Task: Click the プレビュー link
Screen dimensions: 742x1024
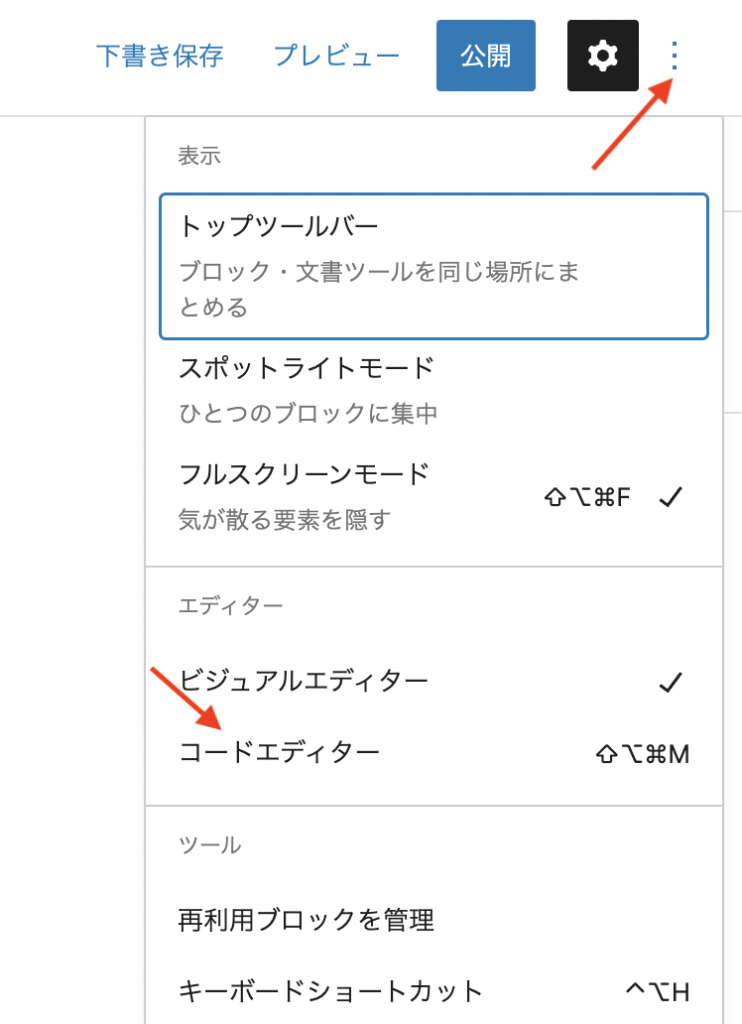Action: 337,55
